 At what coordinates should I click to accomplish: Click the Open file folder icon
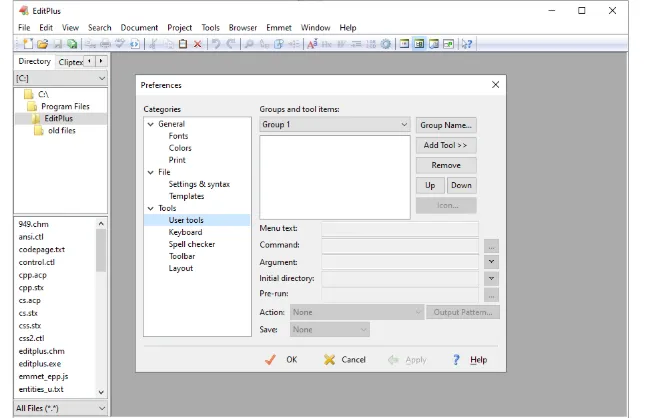43,44
